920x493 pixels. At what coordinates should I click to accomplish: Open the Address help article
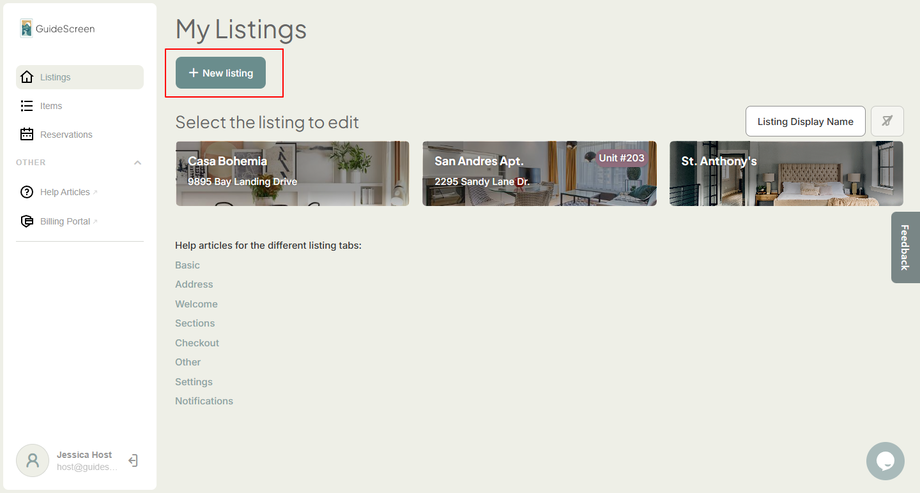[x=194, y=285]
